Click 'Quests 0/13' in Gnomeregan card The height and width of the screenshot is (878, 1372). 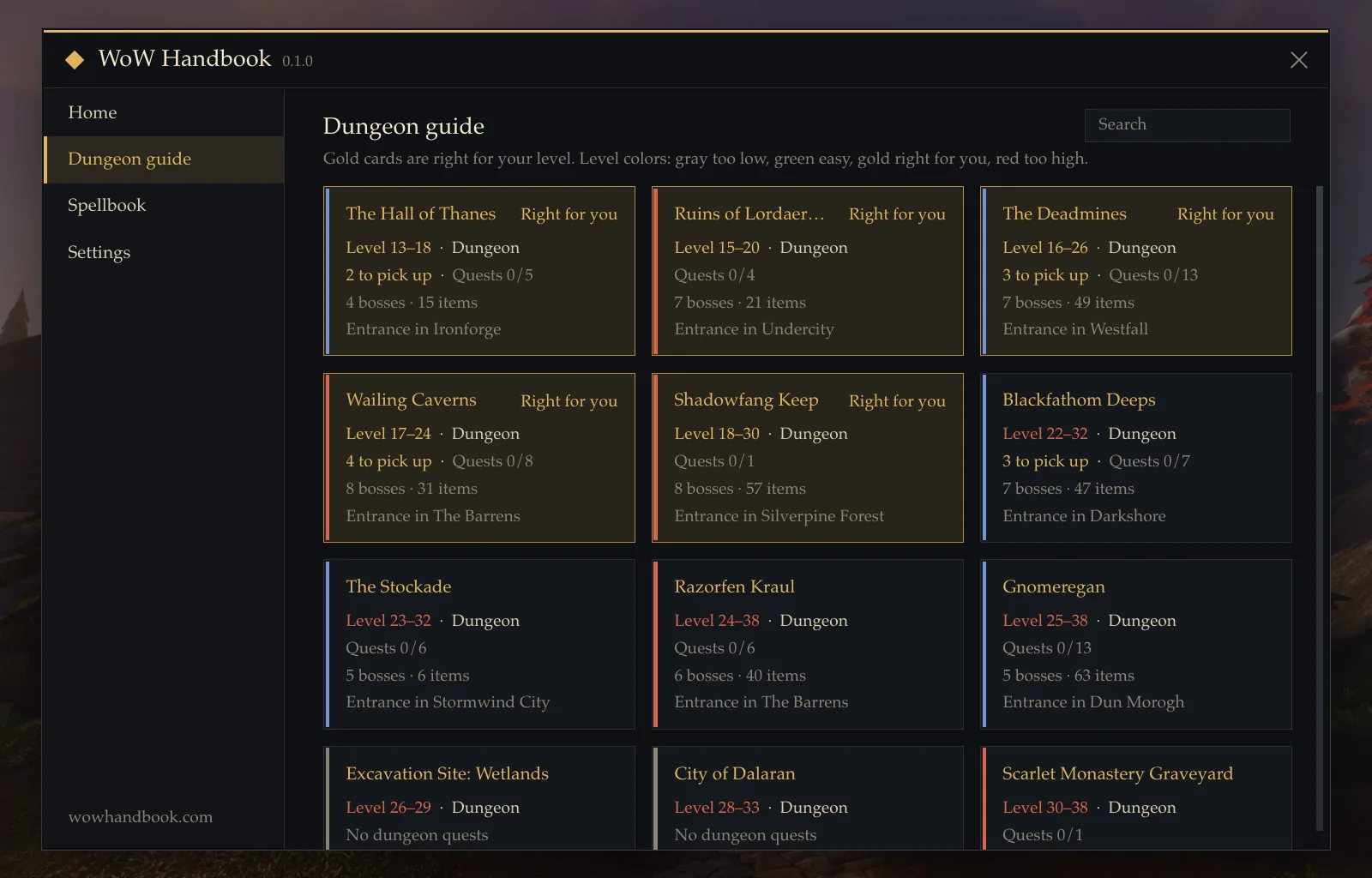1047,647
